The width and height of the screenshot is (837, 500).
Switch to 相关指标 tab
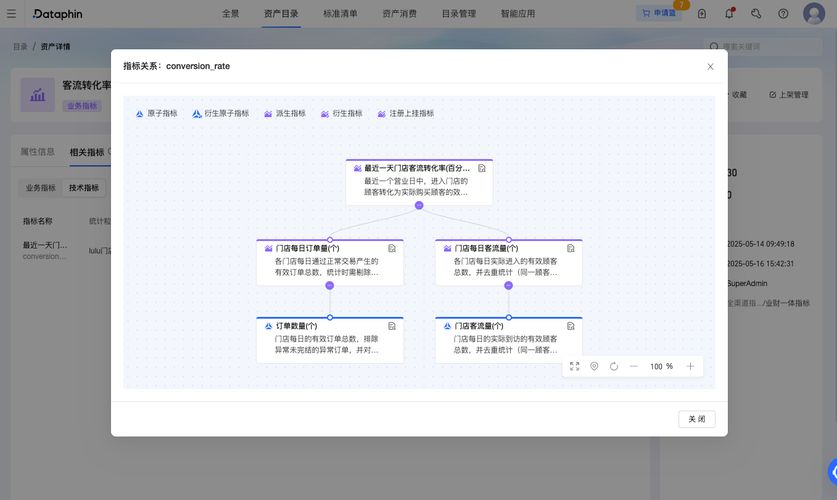(x=86, y=153)
